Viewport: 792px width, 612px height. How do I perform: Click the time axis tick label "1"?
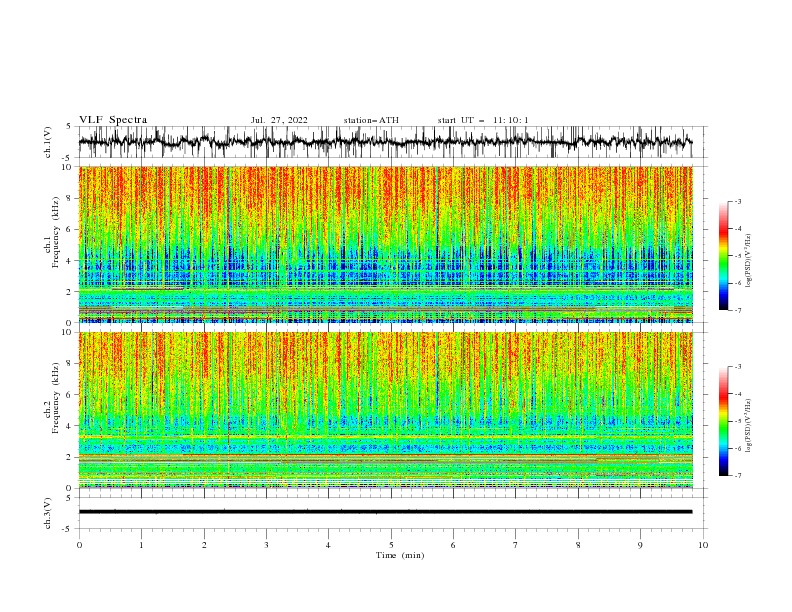(141, 545)
